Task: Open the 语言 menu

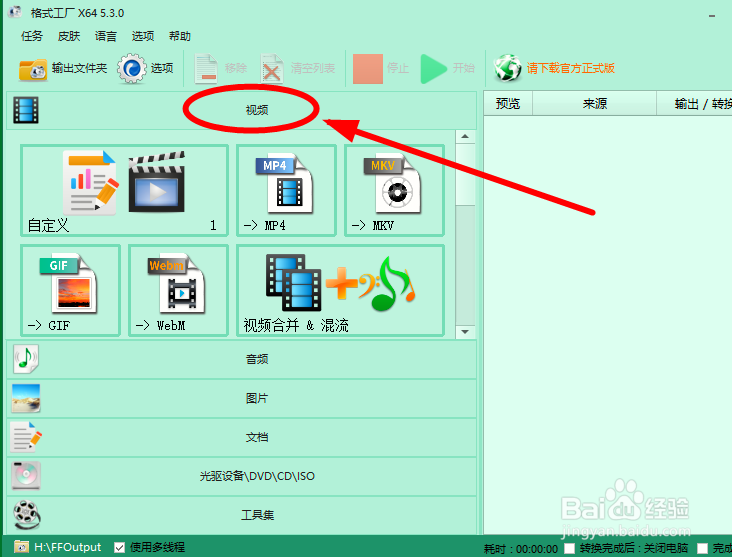Action: tap(106, 36)
